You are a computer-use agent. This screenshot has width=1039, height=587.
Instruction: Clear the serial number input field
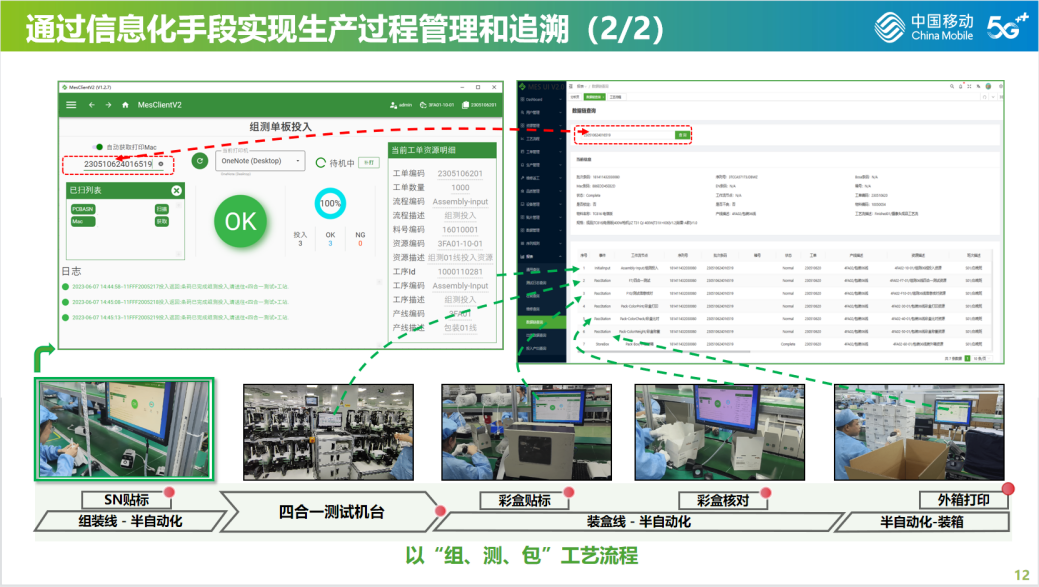[x=161, y=164]
